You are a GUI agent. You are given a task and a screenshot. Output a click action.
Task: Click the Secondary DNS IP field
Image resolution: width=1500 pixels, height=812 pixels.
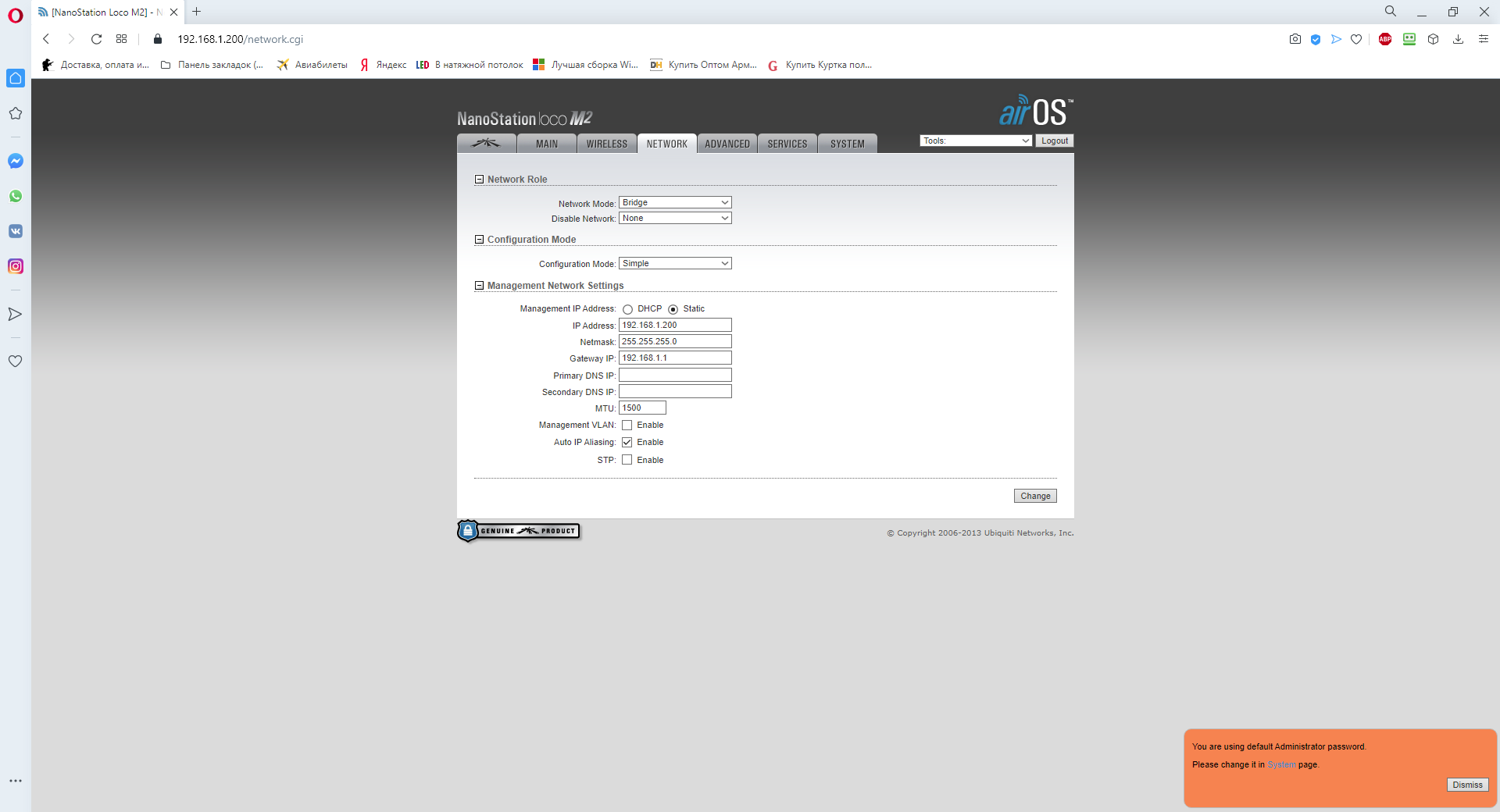(x=675, y=391)
